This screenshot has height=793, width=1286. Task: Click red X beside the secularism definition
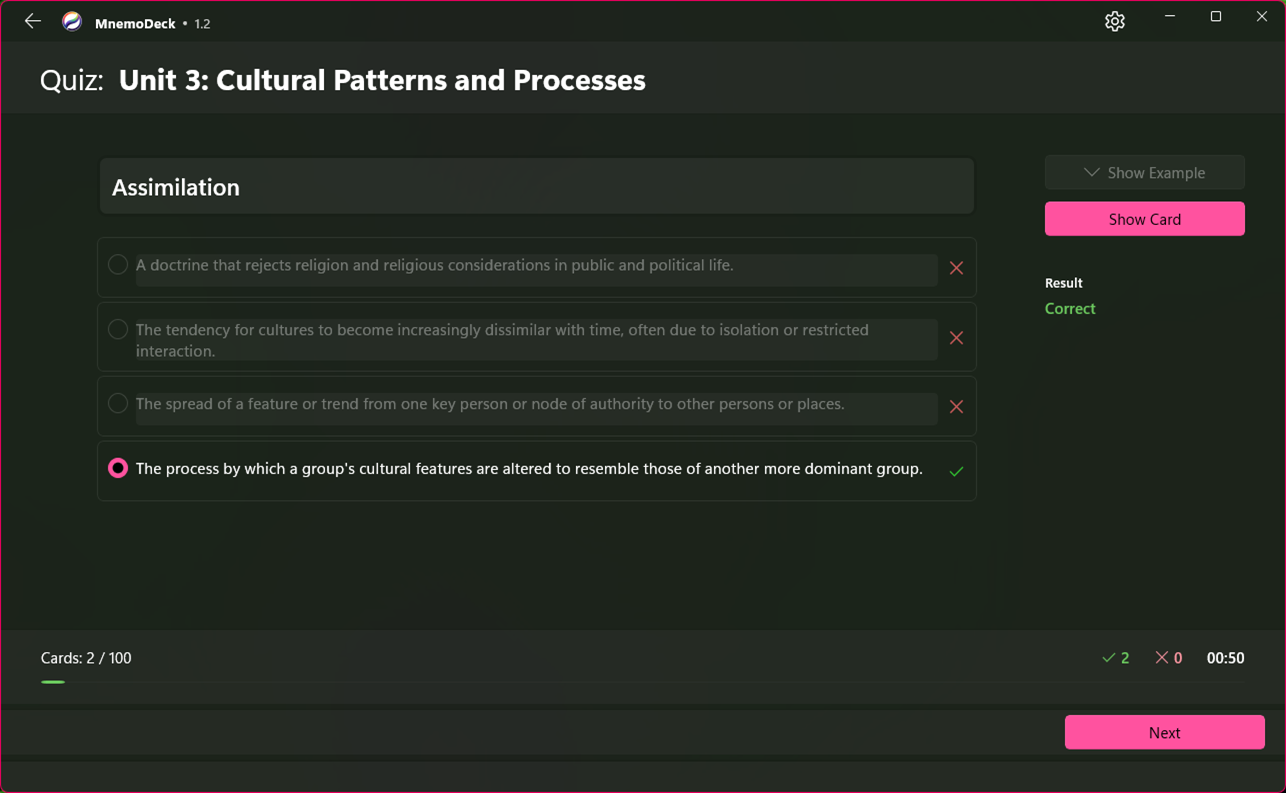(x=956, y=268)
